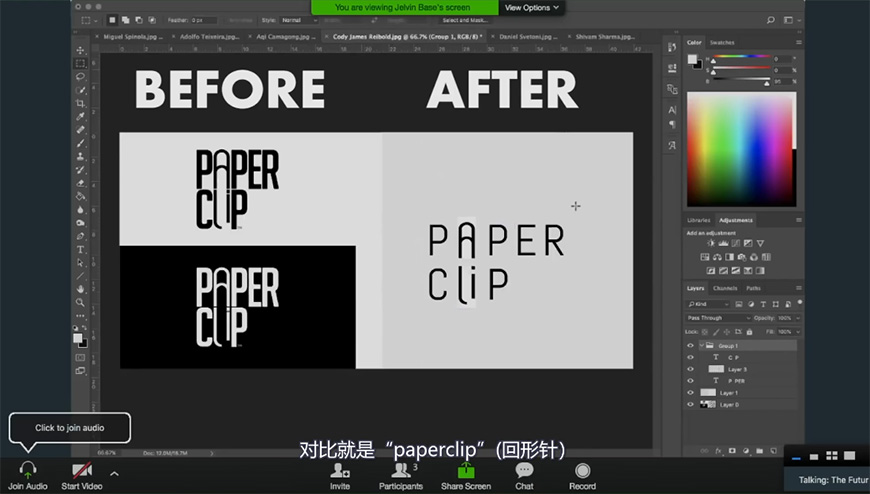Open the Libraries panel tab
This screenshot has height=494, width=870.
click(x=699, y=220)
